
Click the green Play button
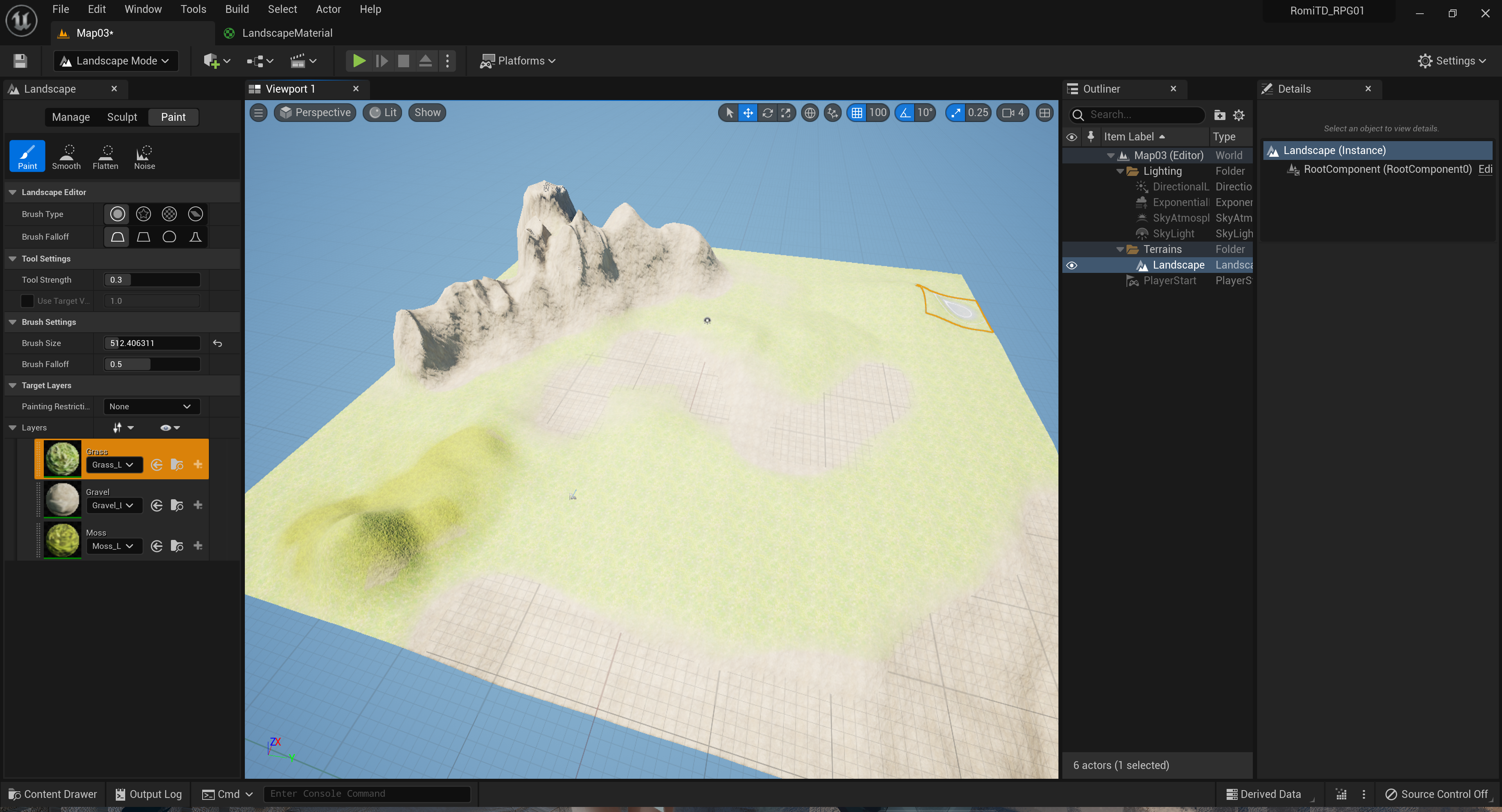359,61
